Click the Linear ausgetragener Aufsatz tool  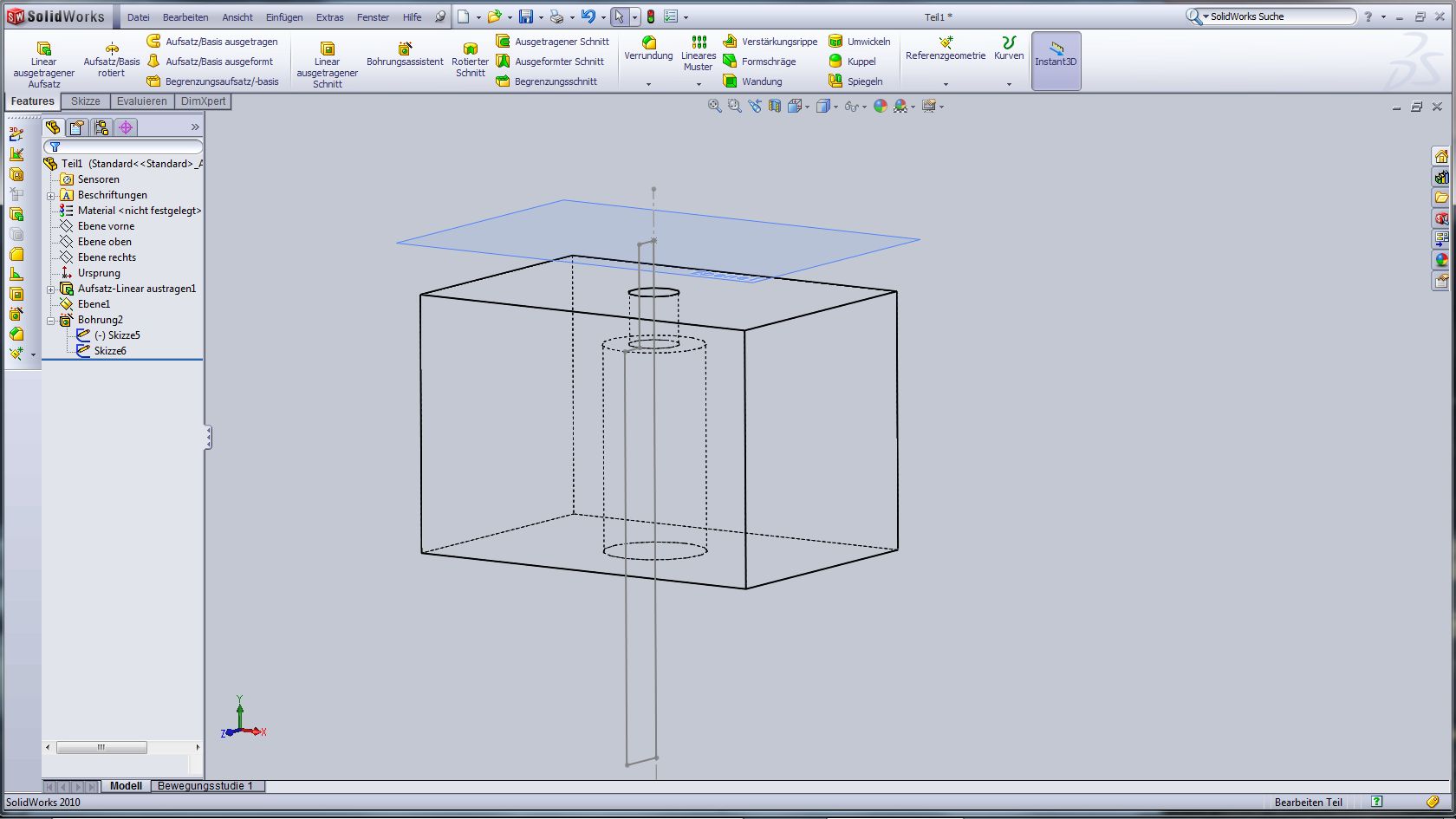pyautogui.click(x=43, y=64)
